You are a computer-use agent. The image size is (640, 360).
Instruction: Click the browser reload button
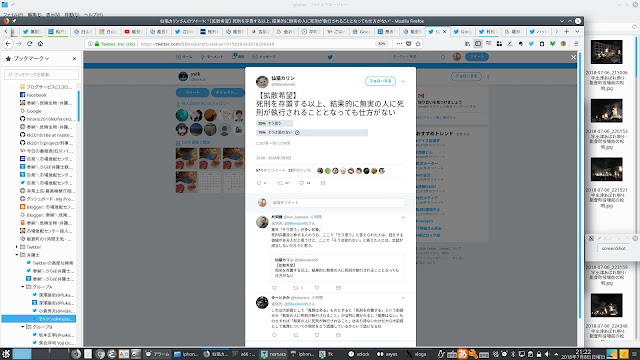click(29, 44)
